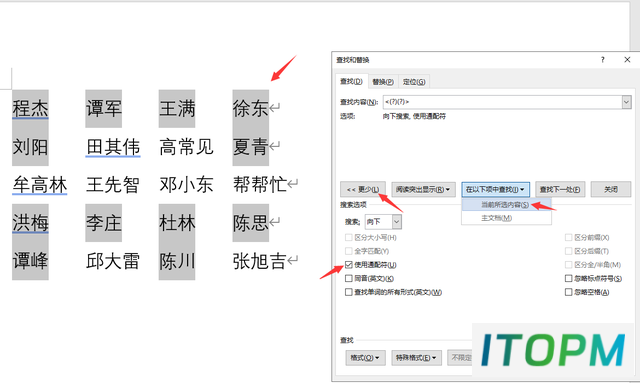
Task: Choose 主文档(M) from the menu
Action: (x=506, y=218)
